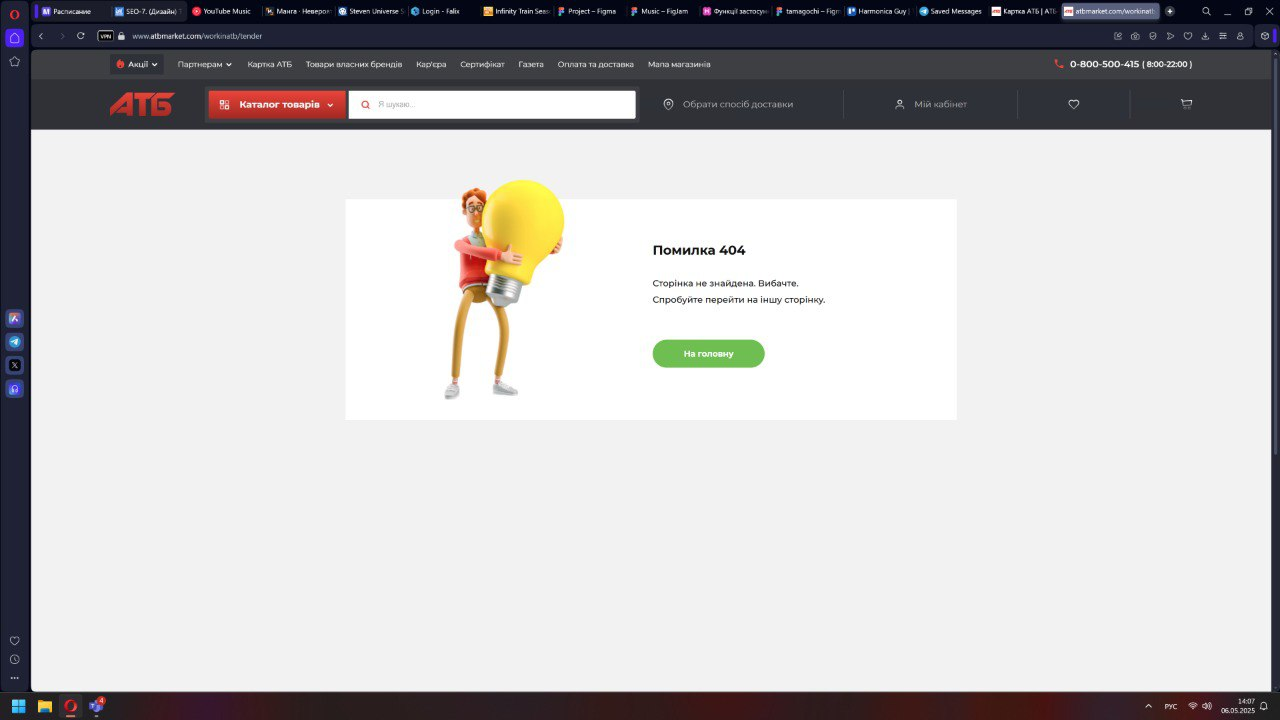The width and height of the screenshot is (1280, 720).
Task: Click the ATB logo
Action: point(142,104)
